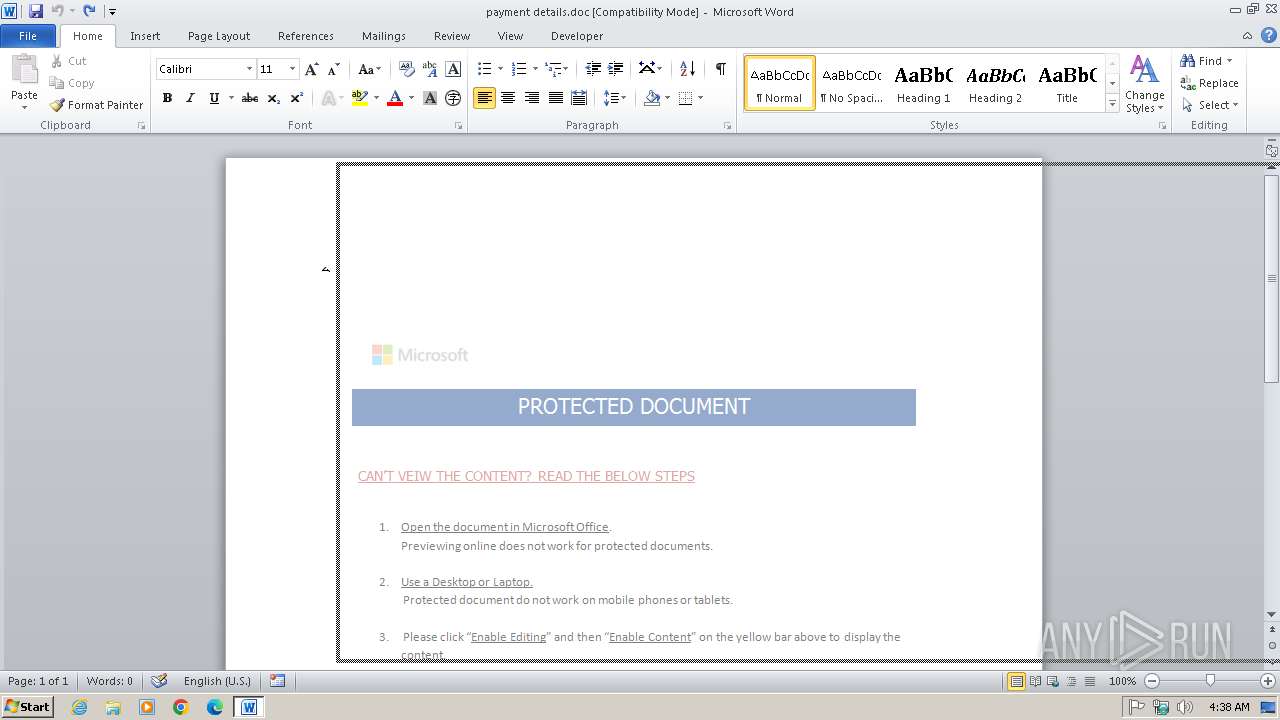Open the font size dropdown
Image resolution: width=1280 pixels, height=720 pixels.
[292, 69]
